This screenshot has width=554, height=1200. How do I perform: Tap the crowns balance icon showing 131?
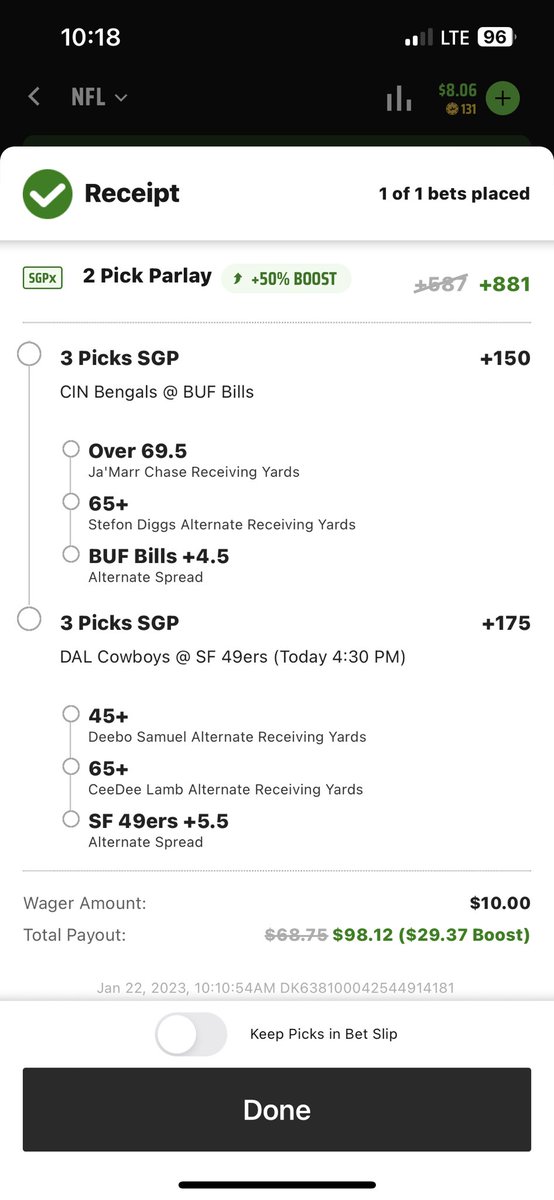pyautogui.click(x=453, y=108)
